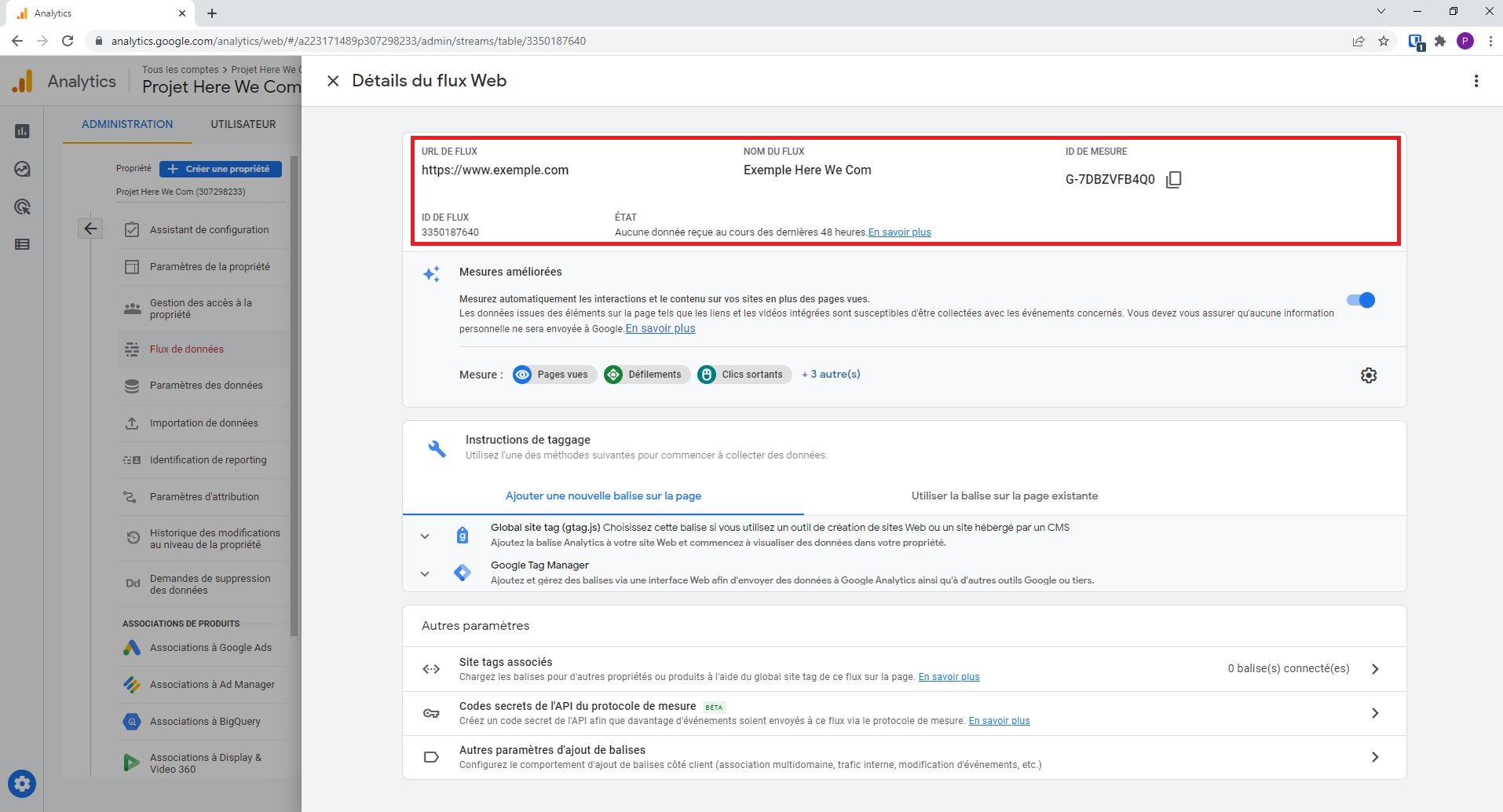Open Identification de reporting
Viewport: 1503px width, 812px height.
click(x=202, y=460)
